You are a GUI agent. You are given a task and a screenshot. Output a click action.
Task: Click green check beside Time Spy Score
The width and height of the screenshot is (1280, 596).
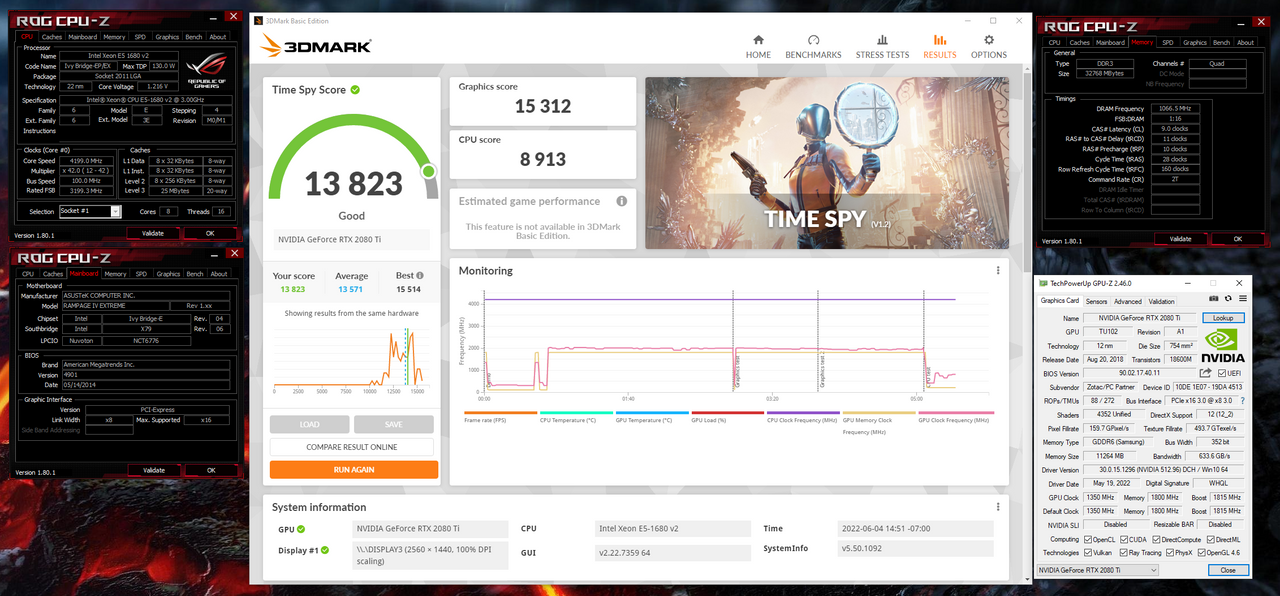pos(355,90)
